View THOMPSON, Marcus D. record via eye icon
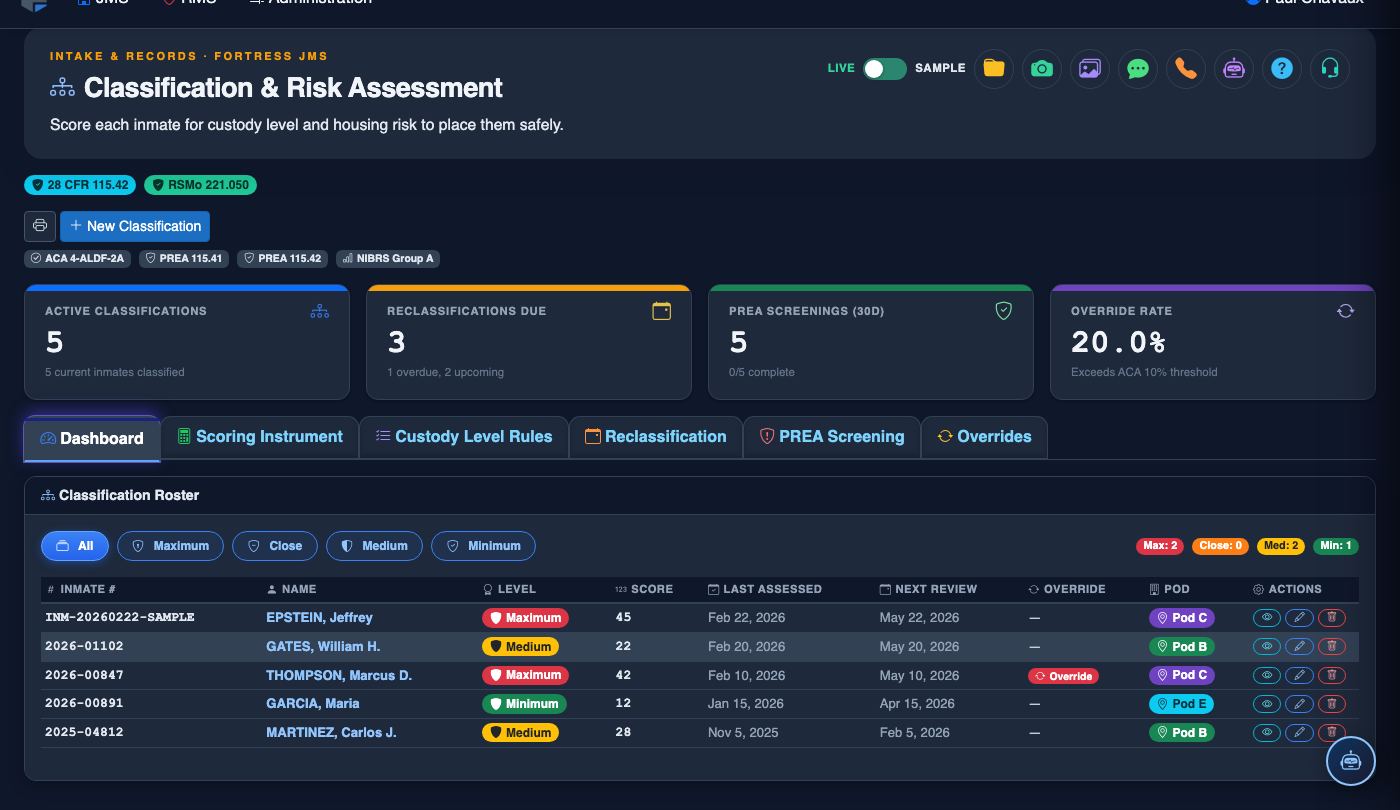This screenshot has width=1400, height=810. pyautogui.click(x=1267, y=676)
